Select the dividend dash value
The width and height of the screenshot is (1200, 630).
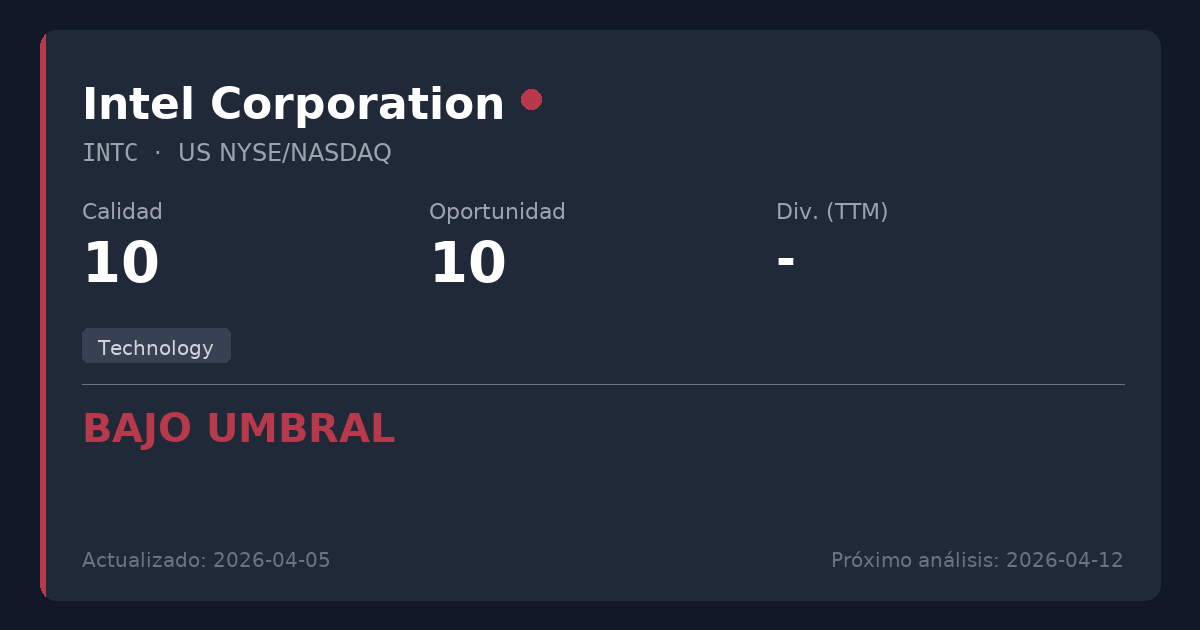(x=785, y=261)
